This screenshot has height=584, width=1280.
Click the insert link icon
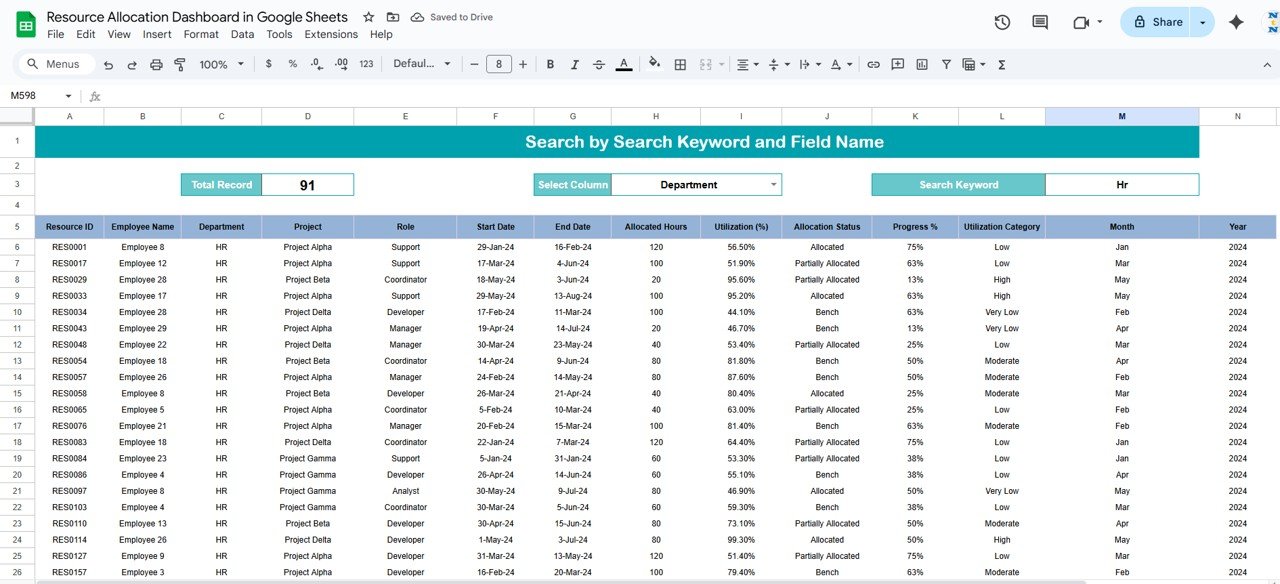click(873, 64)
